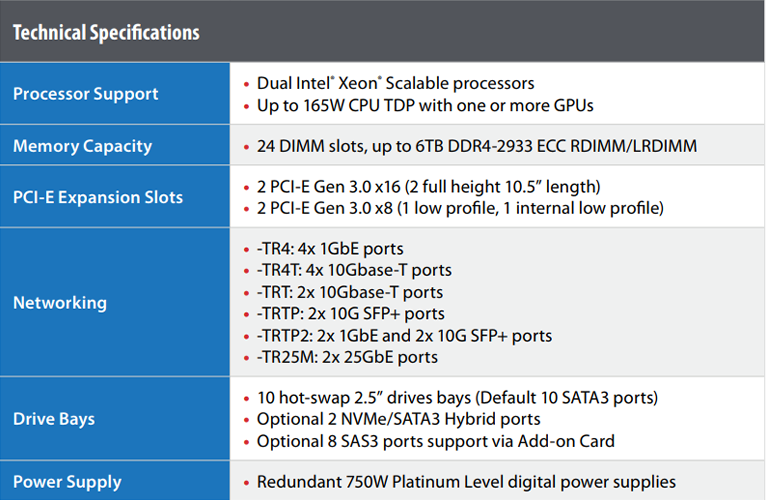The width and height of the screenshot is (766, 500).
Task: Click Redundant 750W Platinum power supplies text
Action: coord(467,482)
